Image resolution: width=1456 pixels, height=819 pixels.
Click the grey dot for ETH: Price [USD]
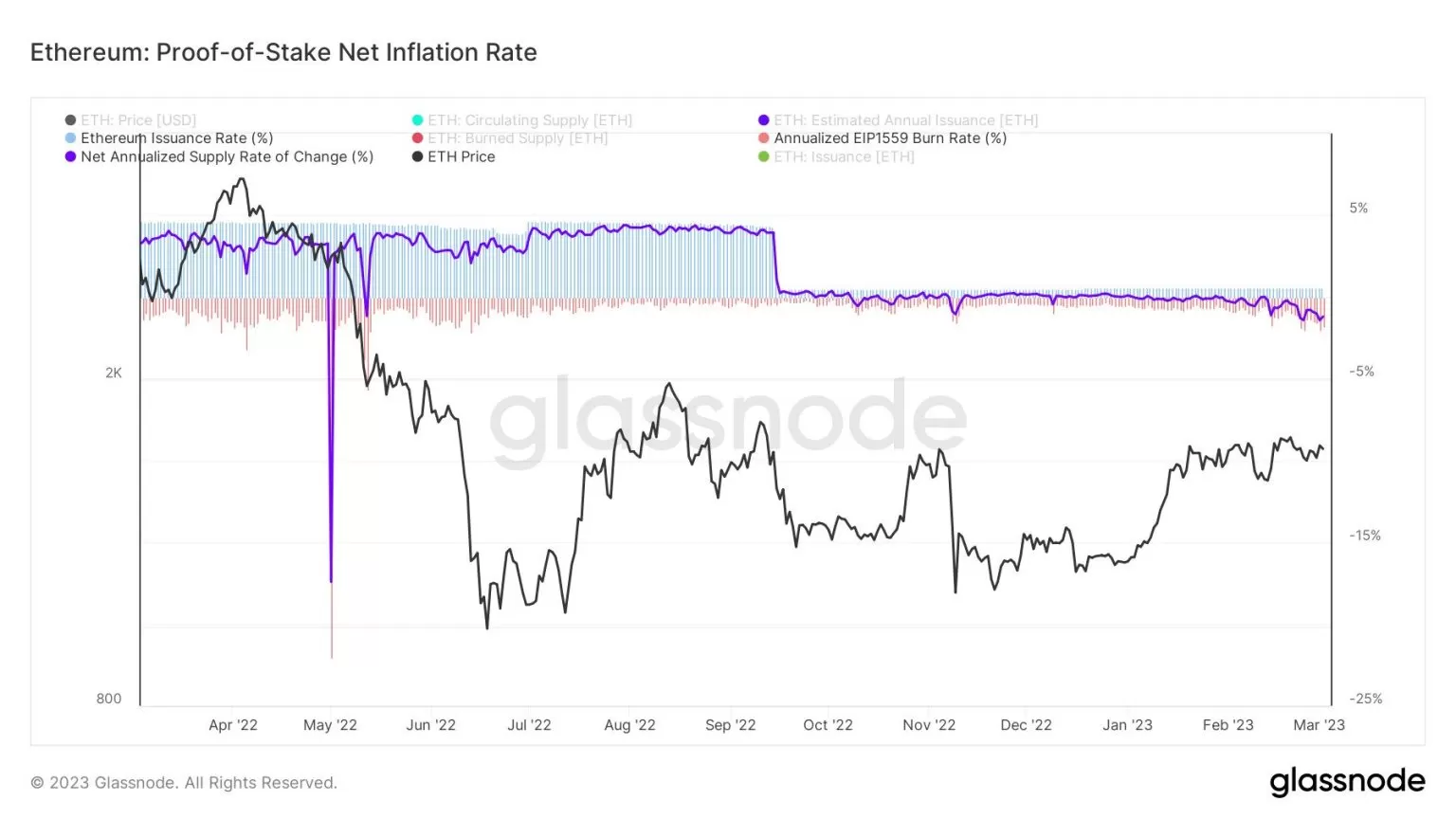coord(70,120)
